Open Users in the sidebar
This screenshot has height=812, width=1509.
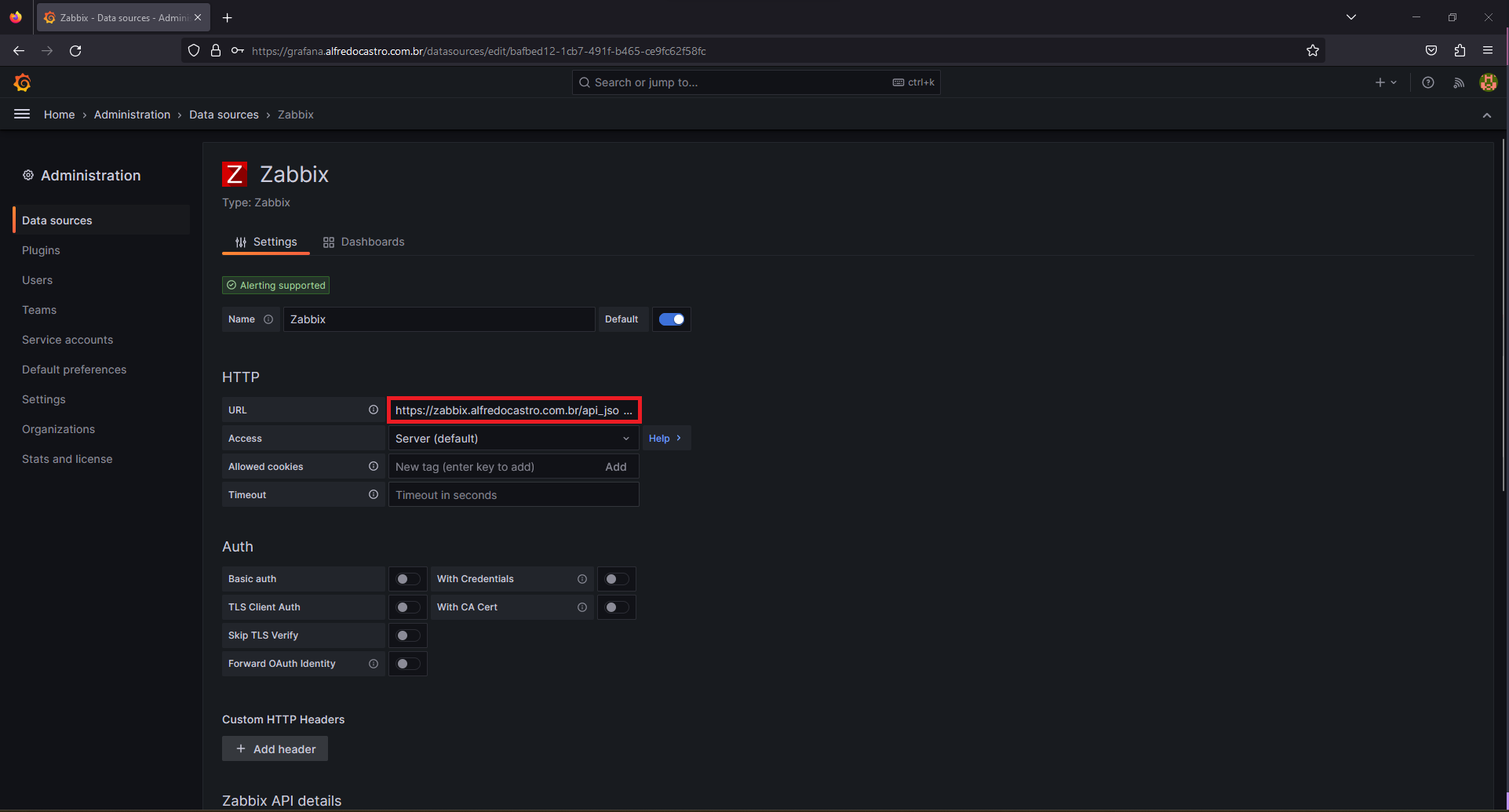[37, 280]
